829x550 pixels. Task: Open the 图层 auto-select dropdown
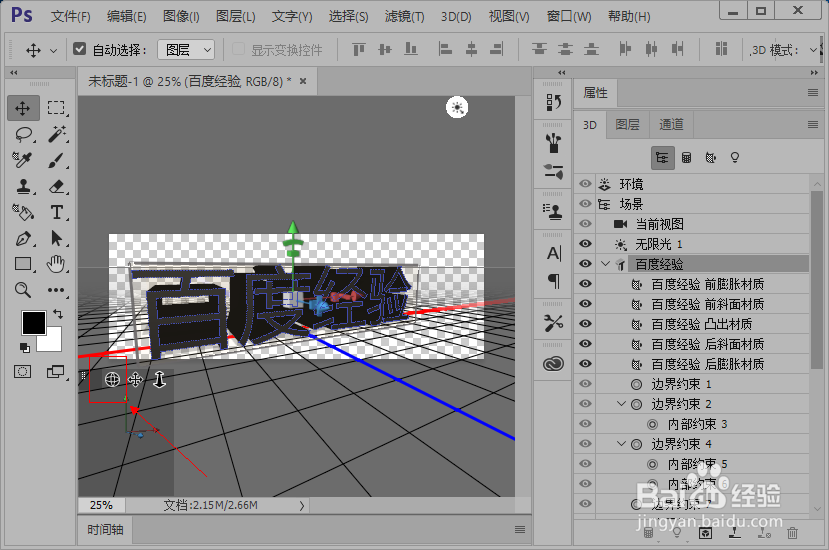pyautogui.click(x=186, y=50)
